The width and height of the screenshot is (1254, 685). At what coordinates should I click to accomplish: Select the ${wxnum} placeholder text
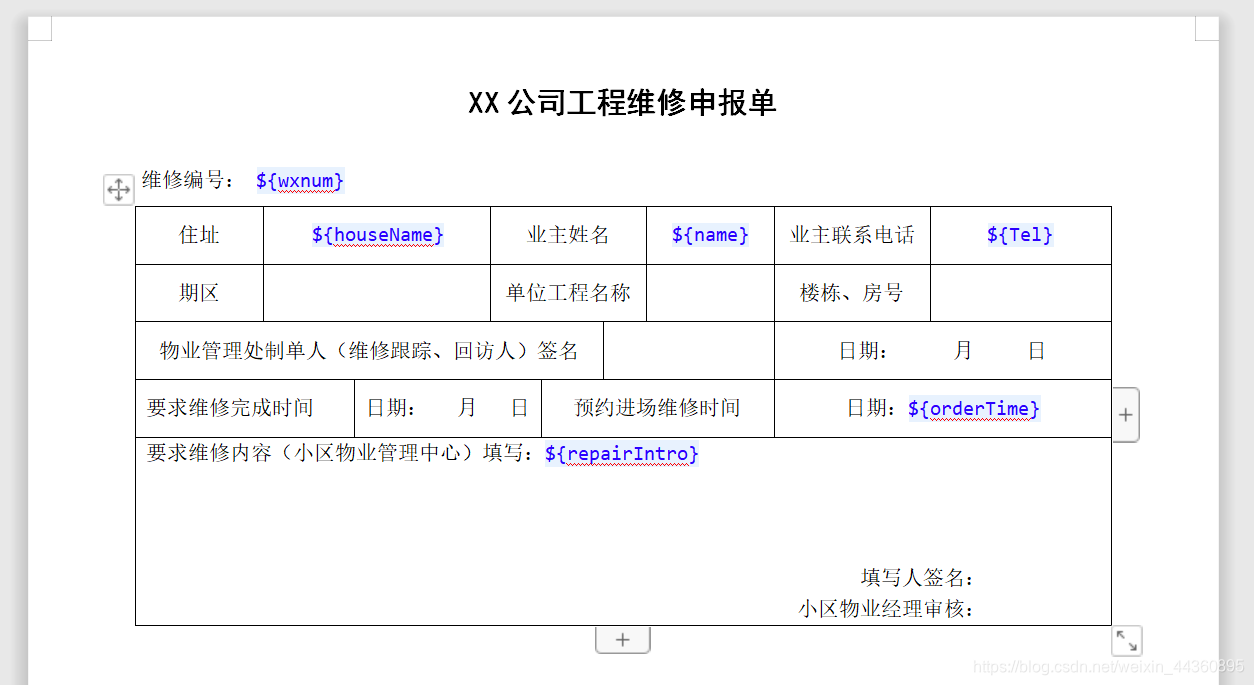click(x=300, y=181)
